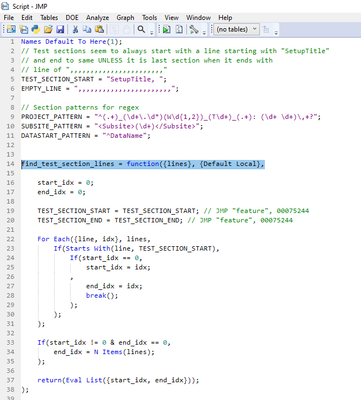Click the DATASTART_PATTERN code line
The image size is (361, 400).
[86, 136]
